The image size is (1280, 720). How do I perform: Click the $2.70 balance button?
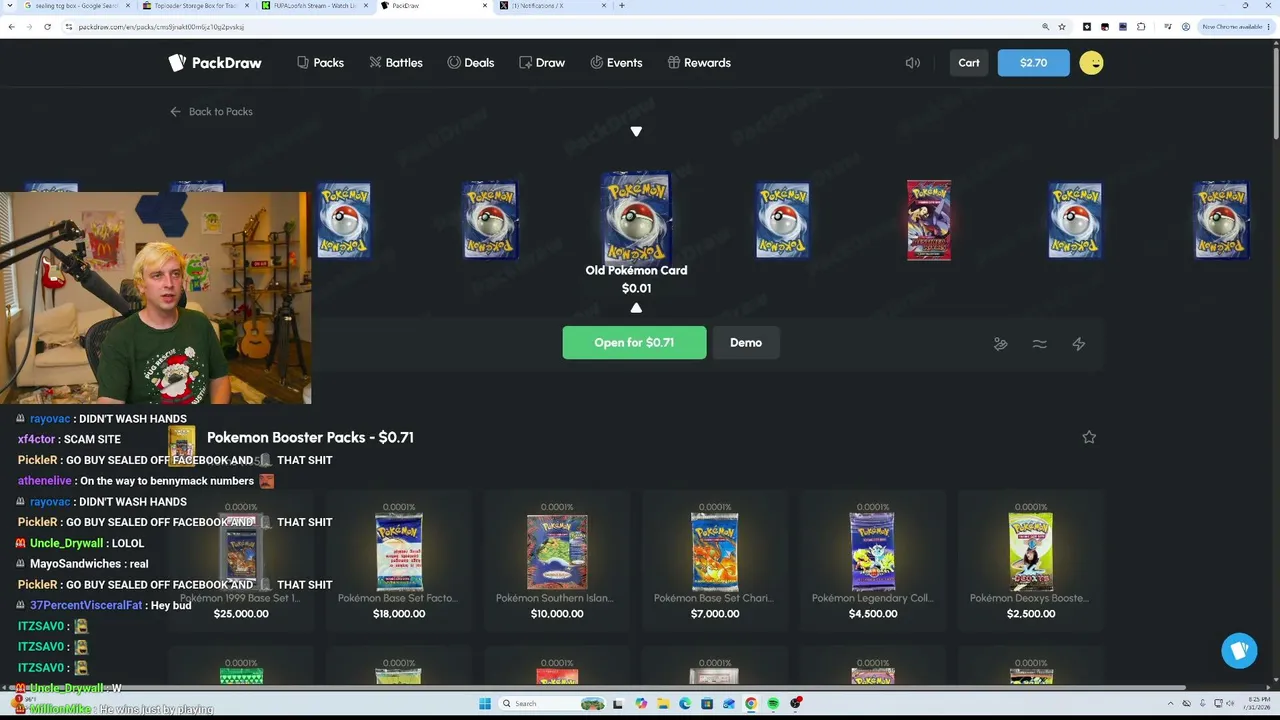tap(1033, 63)
